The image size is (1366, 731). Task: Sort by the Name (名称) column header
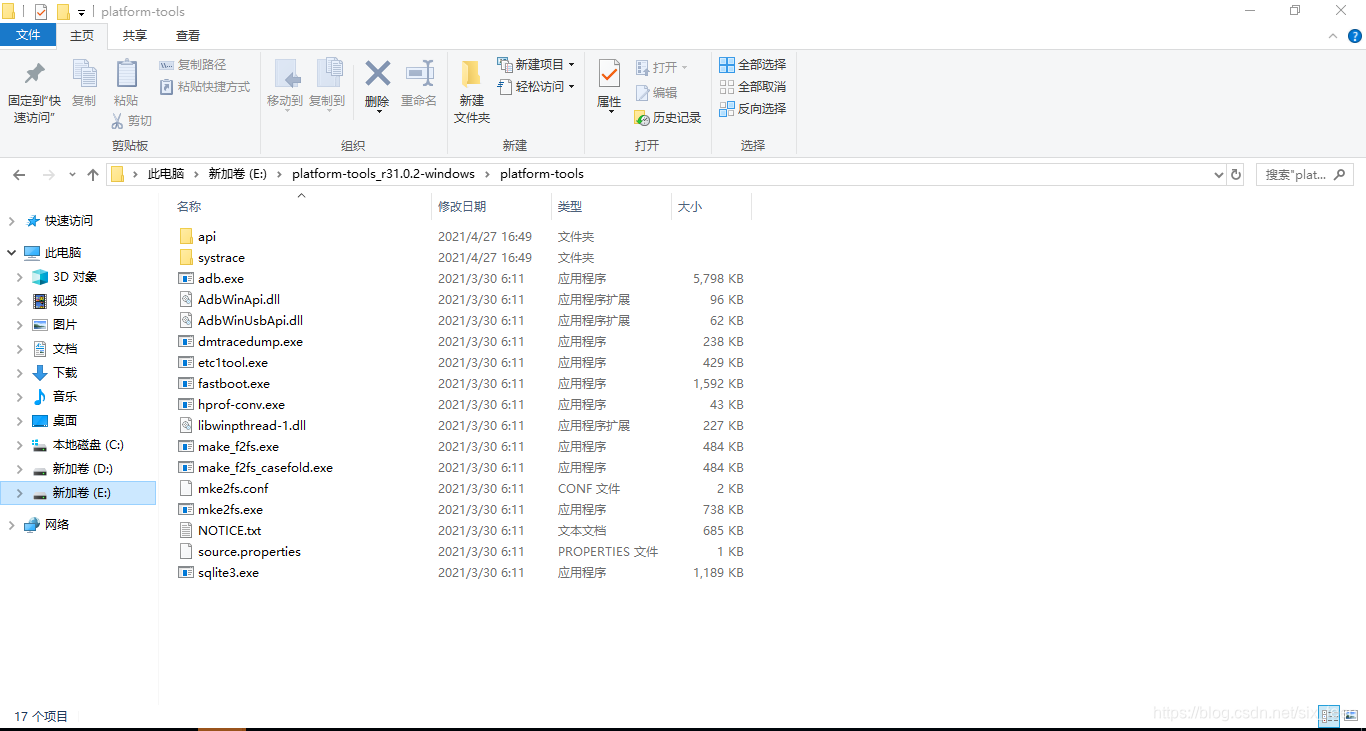pyautogui.click(x=189, y=207)
